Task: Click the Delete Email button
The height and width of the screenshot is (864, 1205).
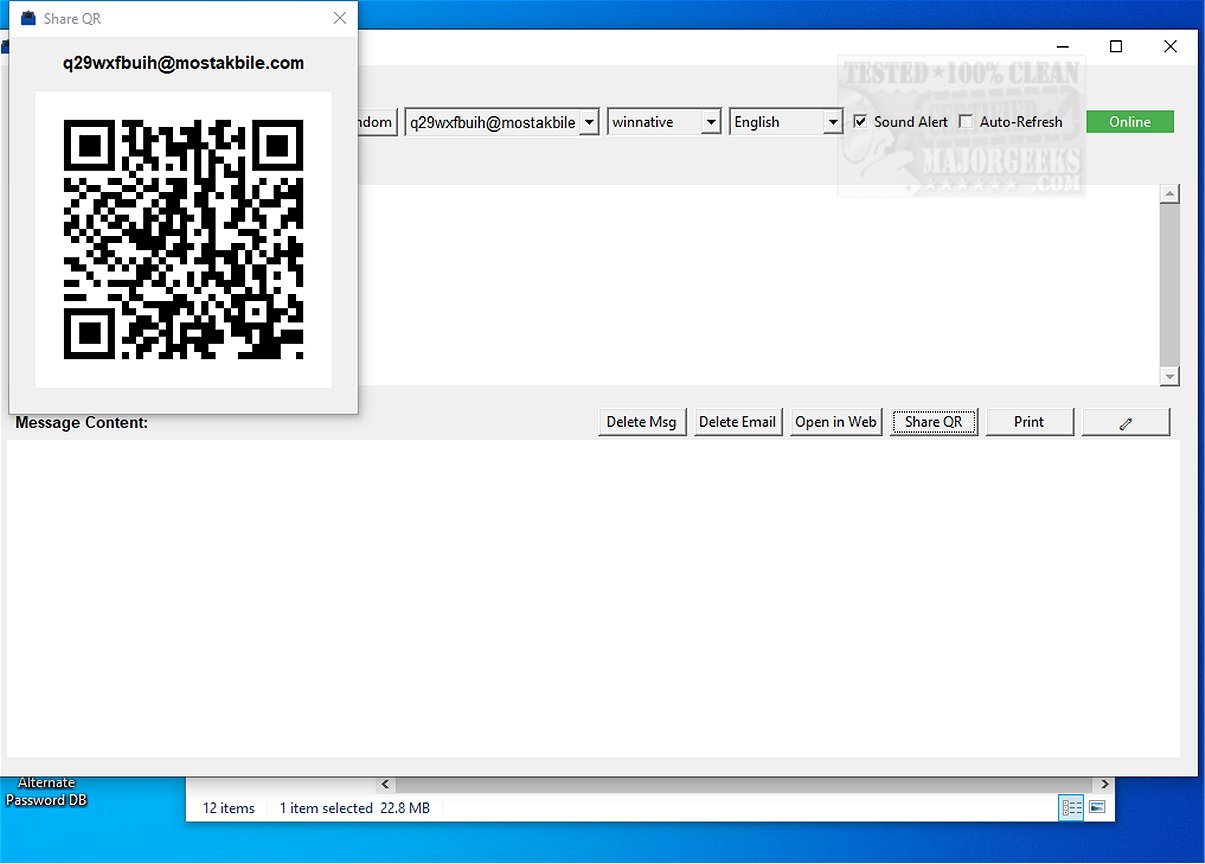Action: tap(738, 422)
